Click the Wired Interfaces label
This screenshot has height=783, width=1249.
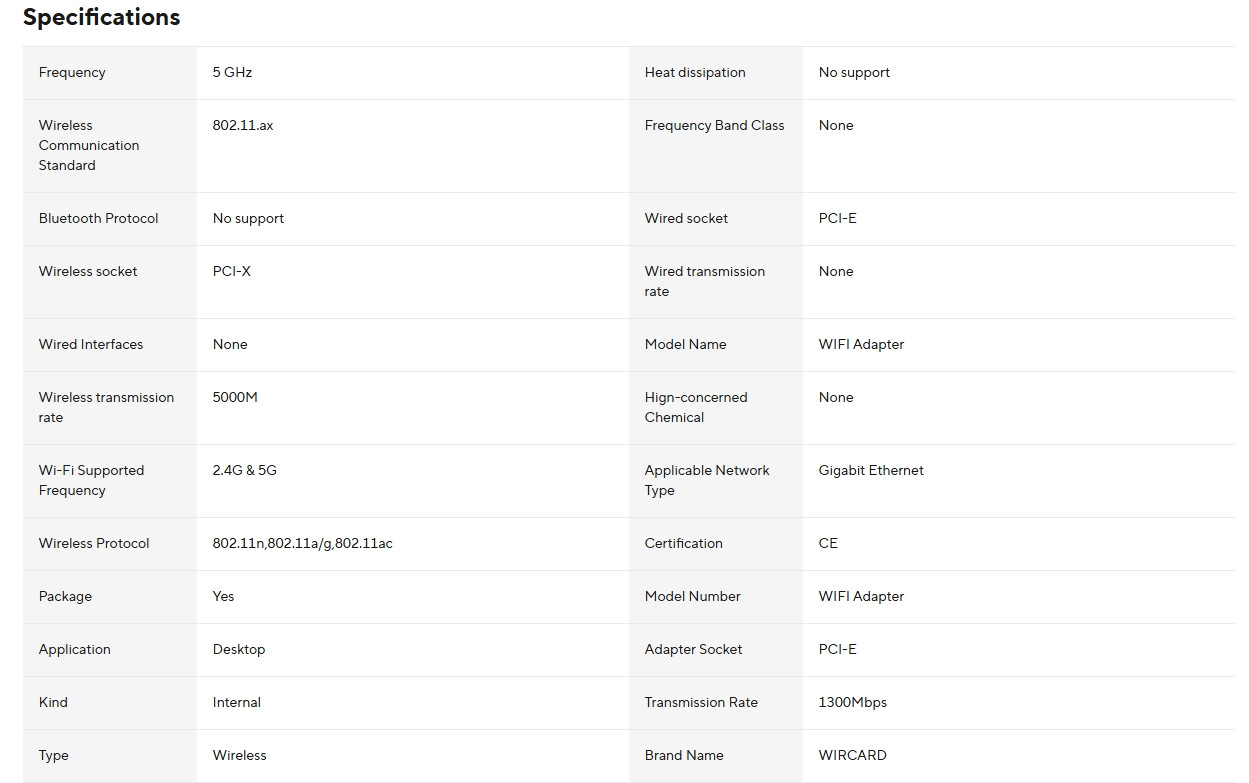coord(91,345)
